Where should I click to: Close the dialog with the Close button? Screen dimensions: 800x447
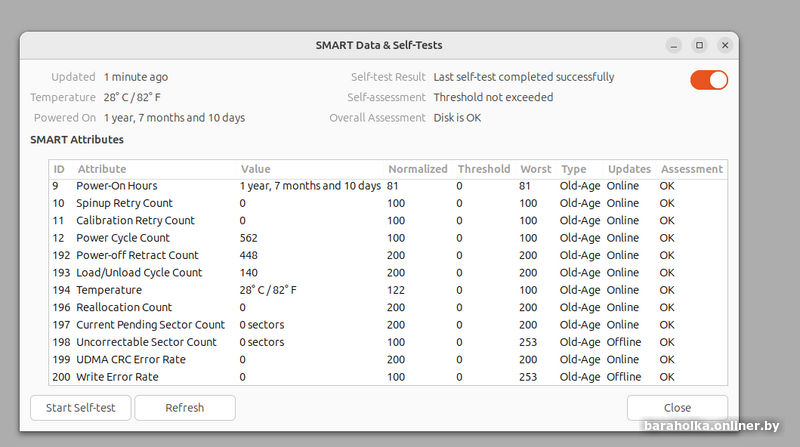(x=677, y=408)
